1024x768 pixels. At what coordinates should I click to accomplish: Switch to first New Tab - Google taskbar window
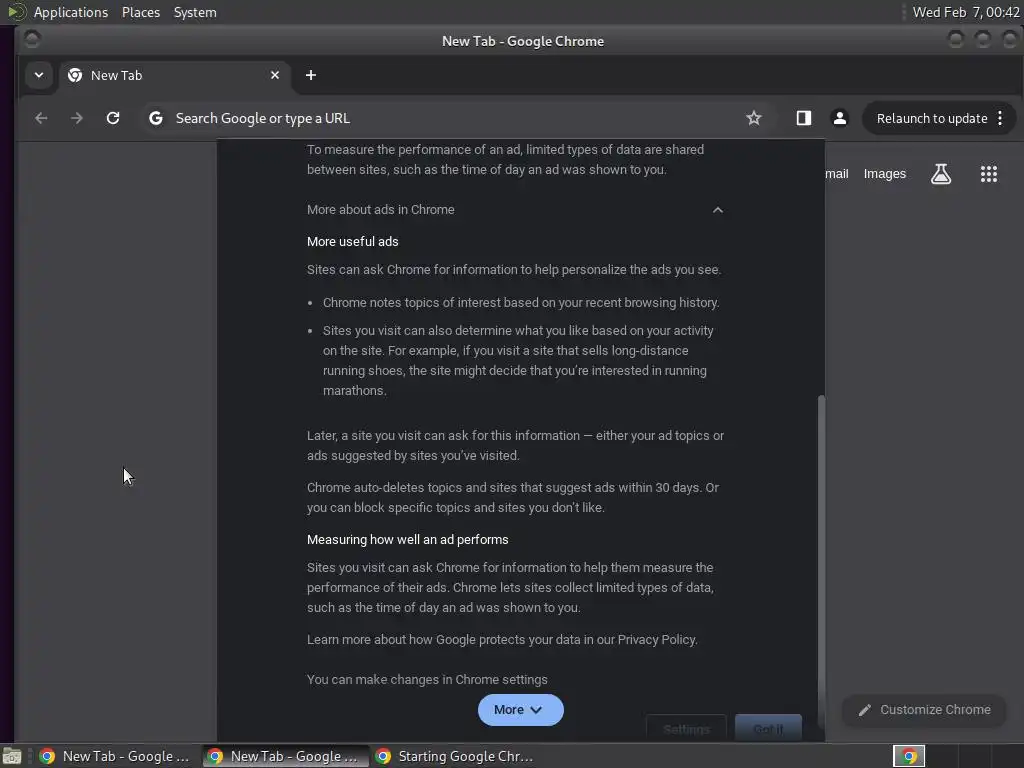115,756
